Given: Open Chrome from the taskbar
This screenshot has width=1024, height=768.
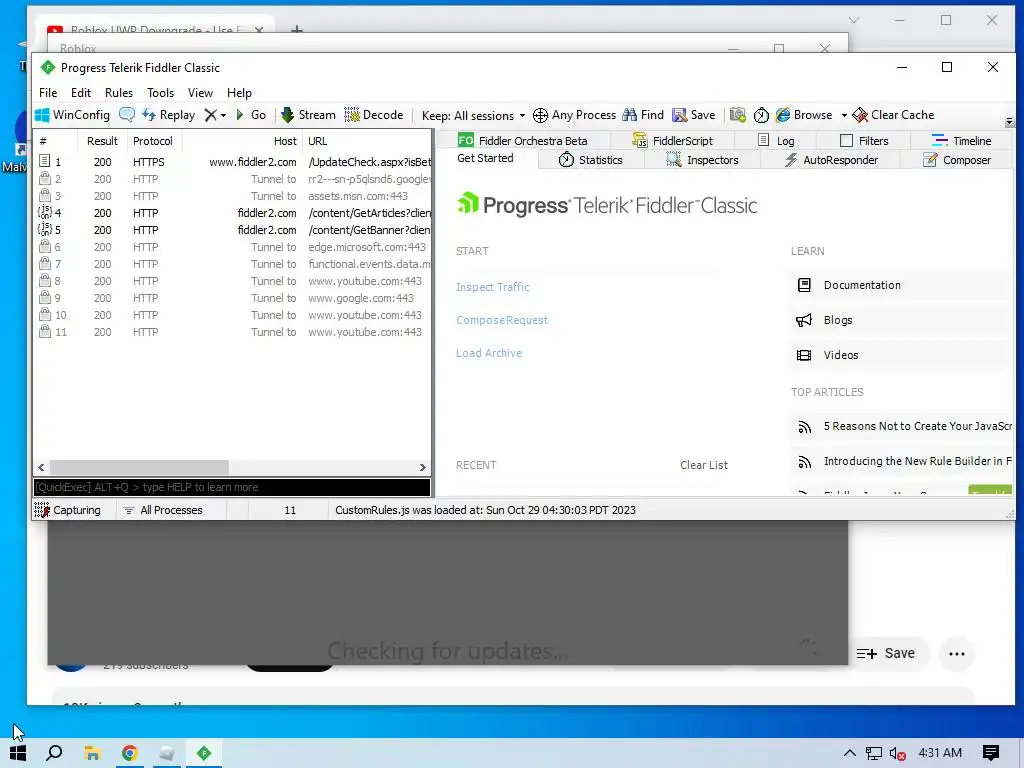Looking at the screenshot, I should coord(129,753).
